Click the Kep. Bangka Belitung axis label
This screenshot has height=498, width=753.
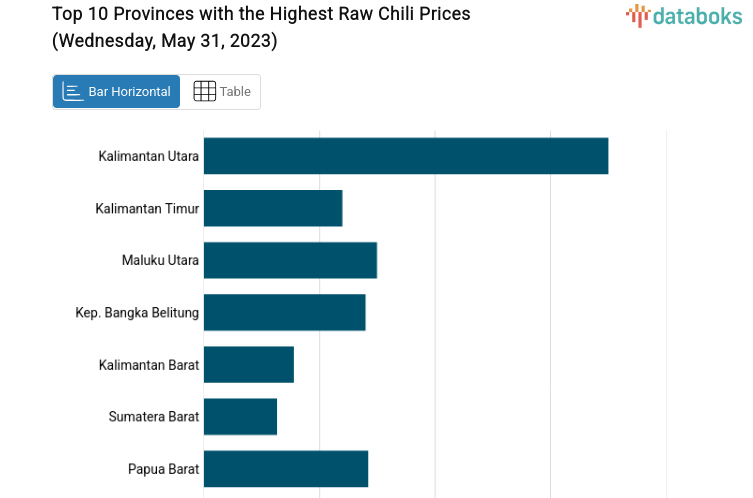click(x=137, y=312)
